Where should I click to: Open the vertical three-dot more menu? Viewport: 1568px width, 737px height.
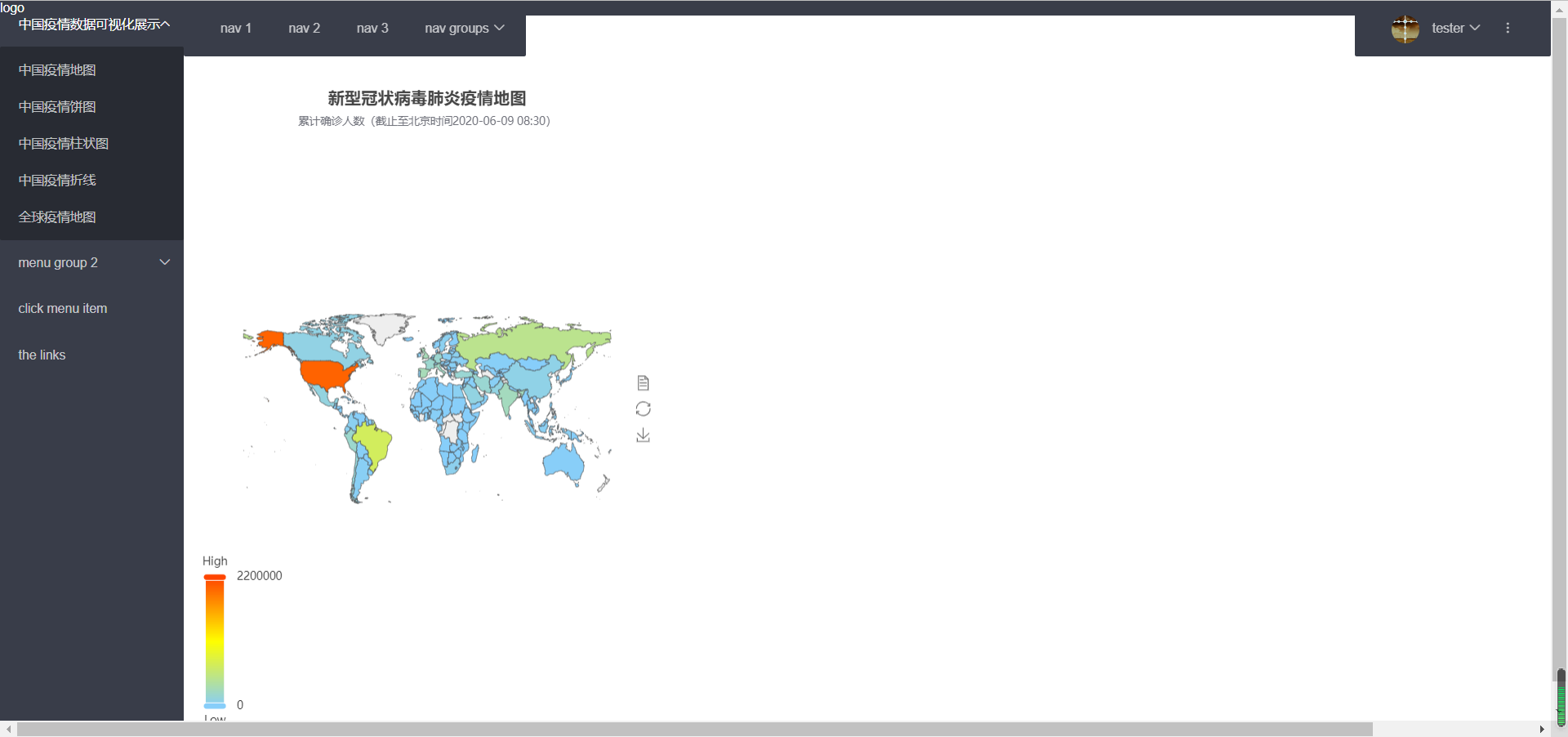click(x=1508, y=28)
